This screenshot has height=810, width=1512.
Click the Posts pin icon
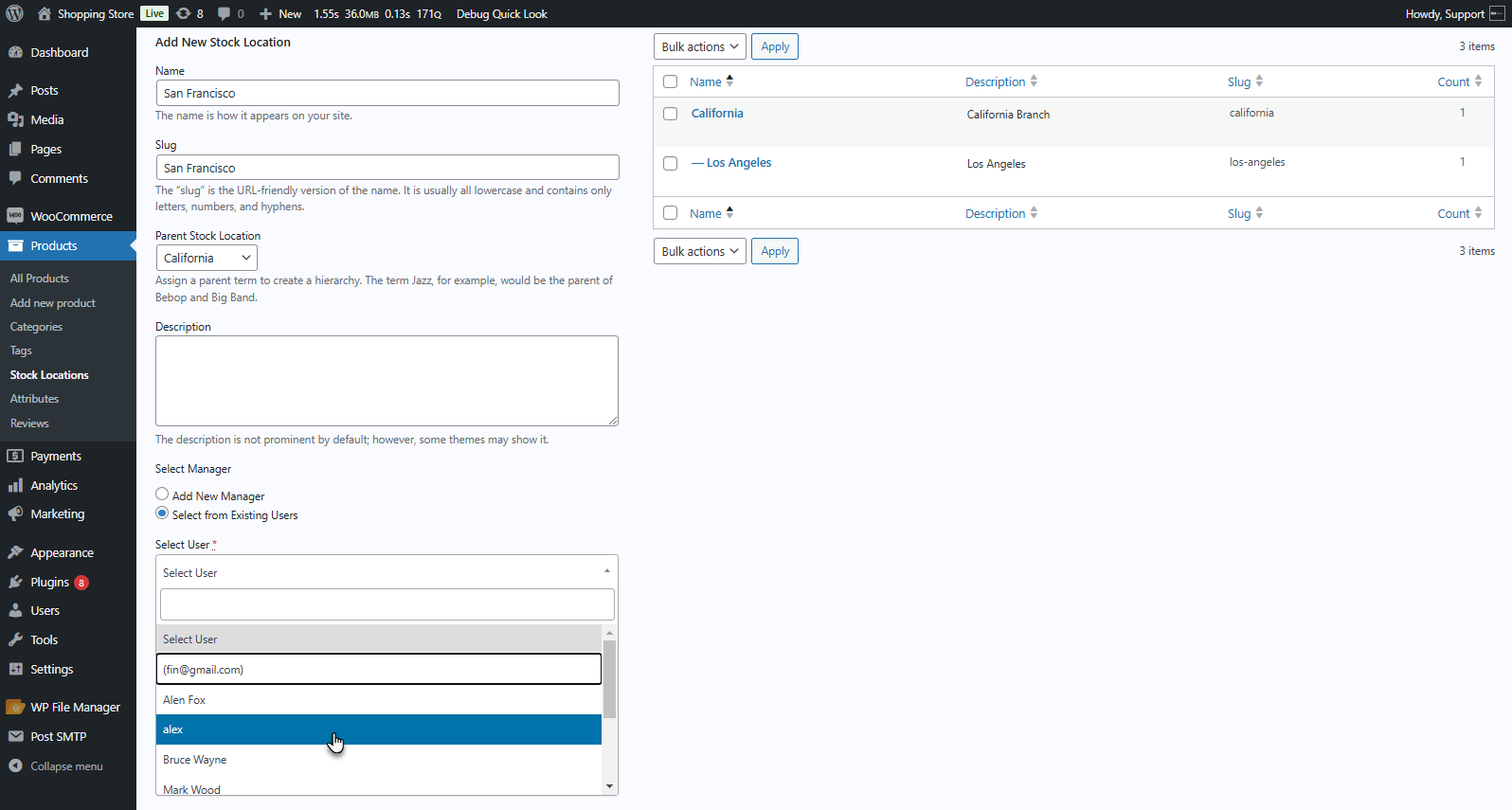tap(15, 90)
